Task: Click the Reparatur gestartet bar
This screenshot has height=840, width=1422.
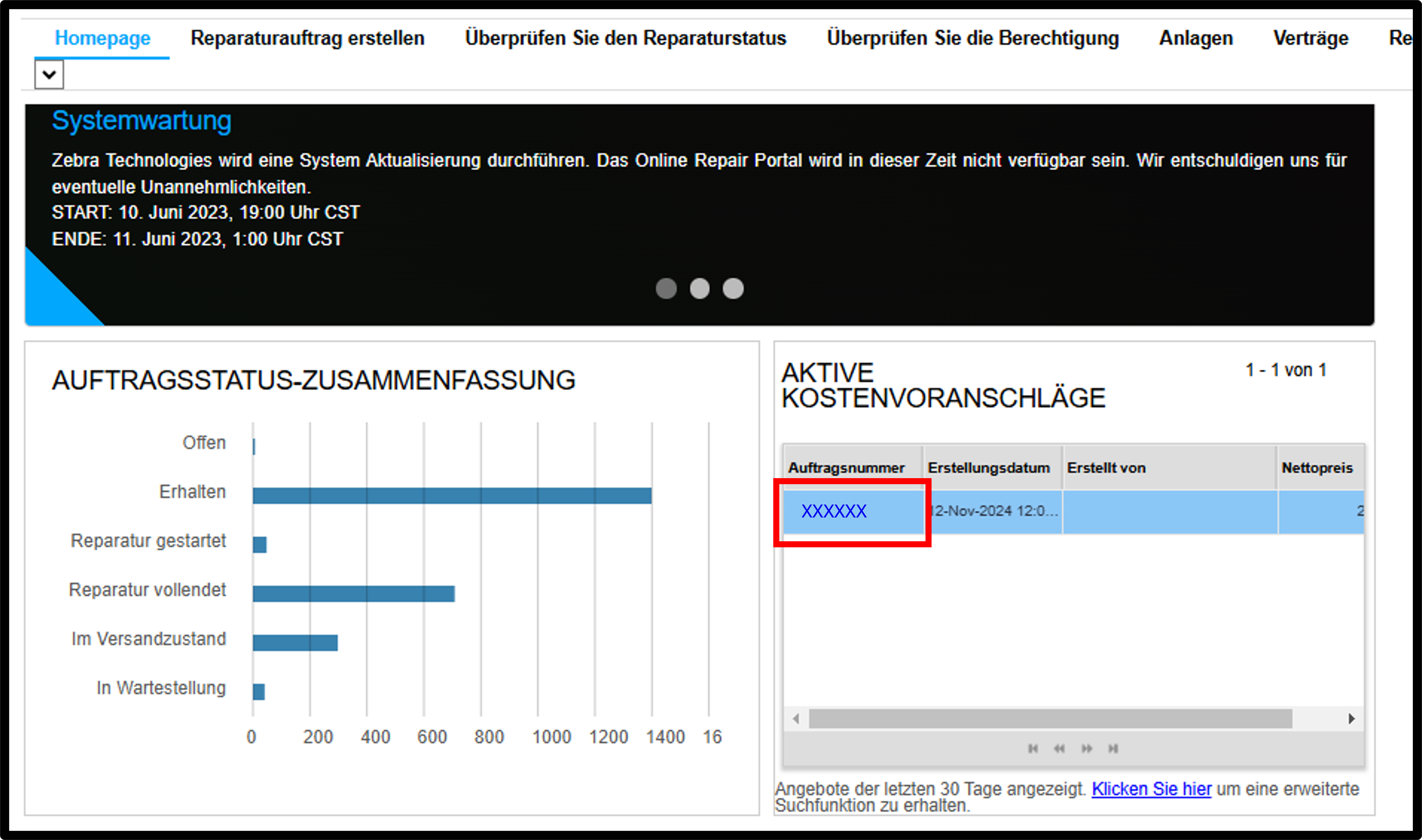Action: 260,545
